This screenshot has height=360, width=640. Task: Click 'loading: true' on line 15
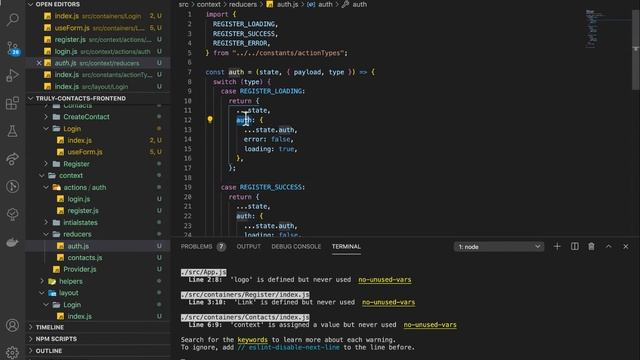coord(270,149)
